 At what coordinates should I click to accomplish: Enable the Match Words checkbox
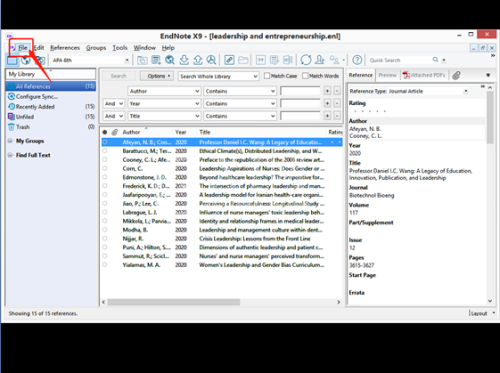pyautogui.click(x=305, y=76)
